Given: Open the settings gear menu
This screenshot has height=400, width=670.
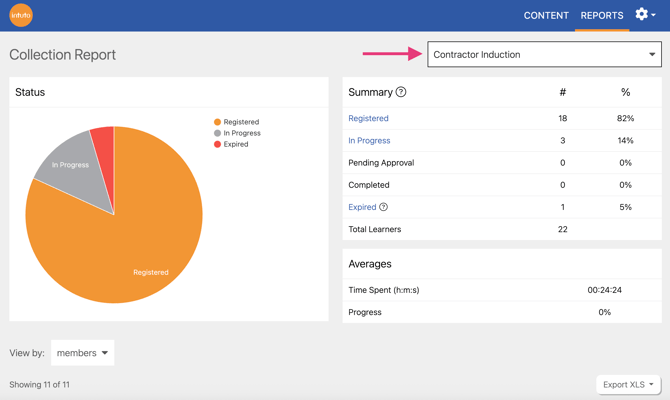Looking at the screenshot, I should pos(642,15).
